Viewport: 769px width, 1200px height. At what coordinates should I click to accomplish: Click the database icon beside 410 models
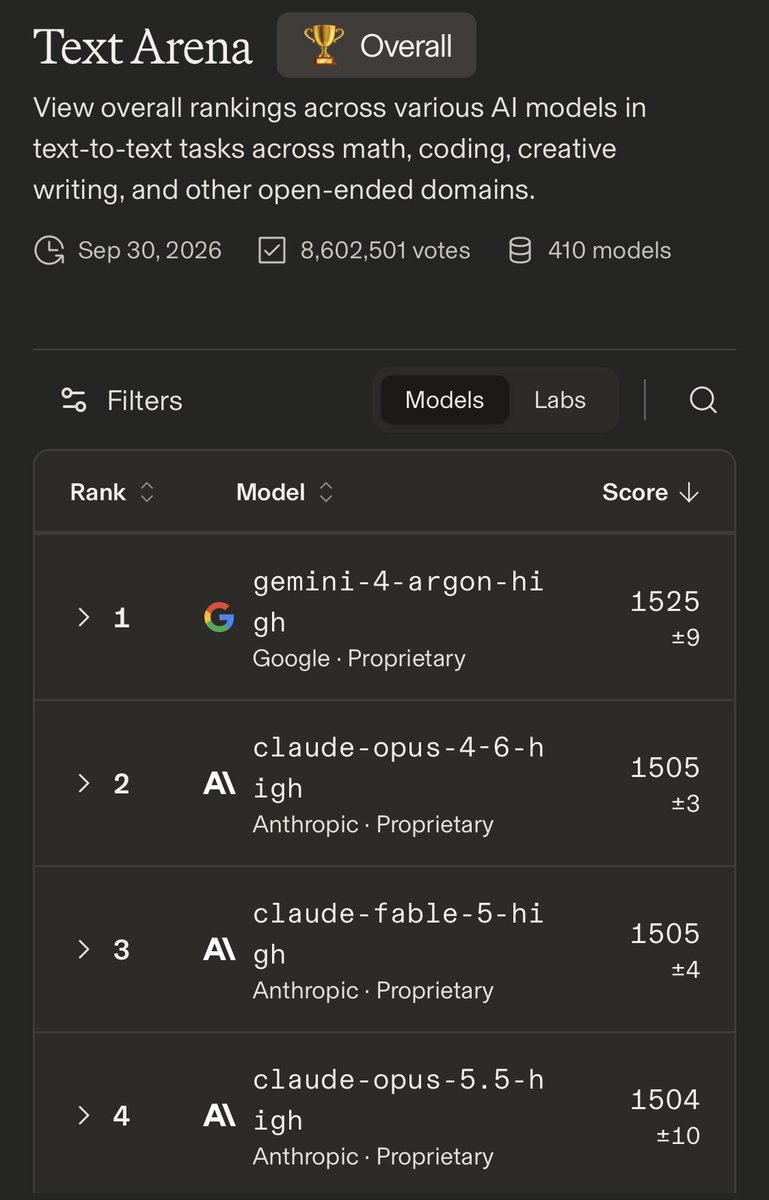click(x=520, y=250)
